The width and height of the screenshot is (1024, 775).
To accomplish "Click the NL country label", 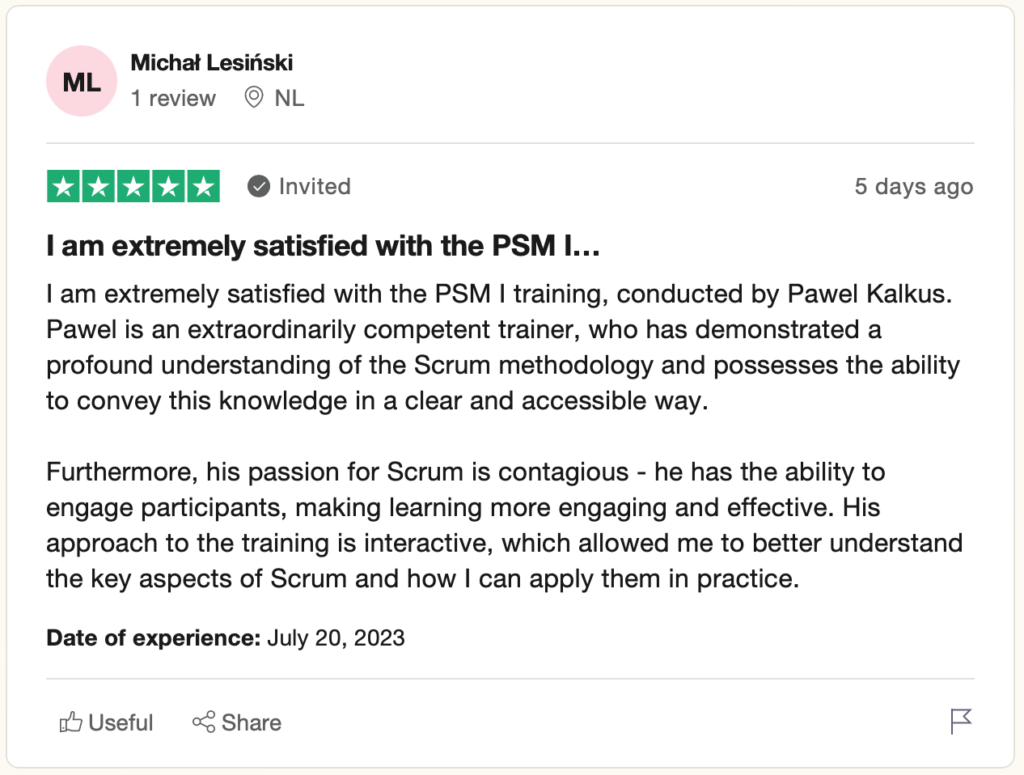I will pyautogui.click(x=289, y=98).
